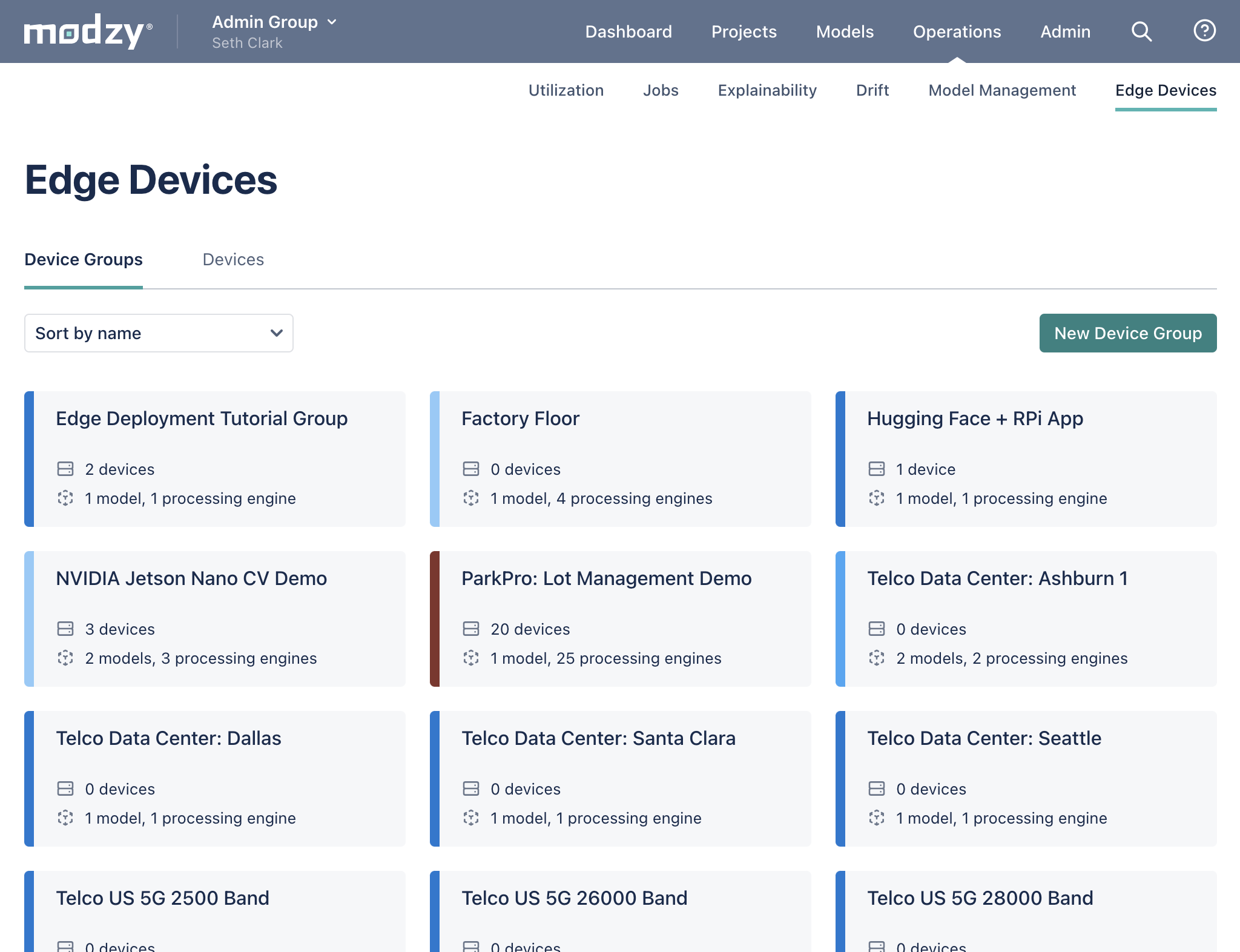Select the Device Groups tab
Viewport: 1240px width, 952px height.
83,259
